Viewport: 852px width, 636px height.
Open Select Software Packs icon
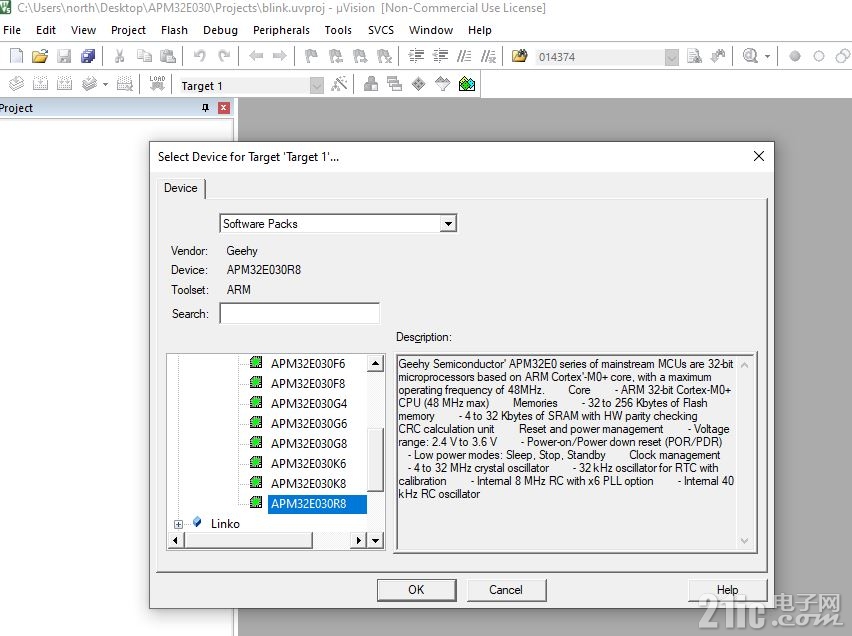click(x=443, y=84)
